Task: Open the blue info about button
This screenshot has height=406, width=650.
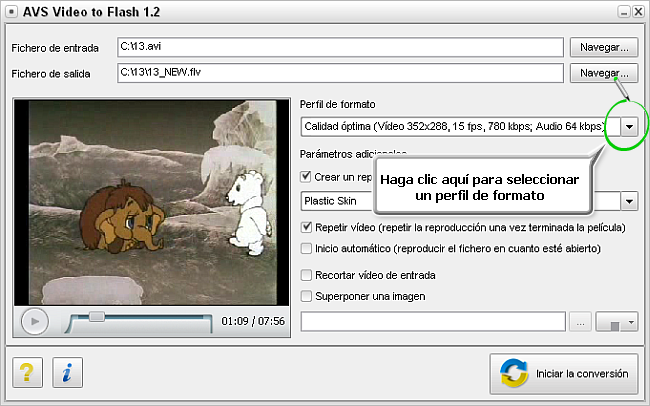Action: point(68,372)
